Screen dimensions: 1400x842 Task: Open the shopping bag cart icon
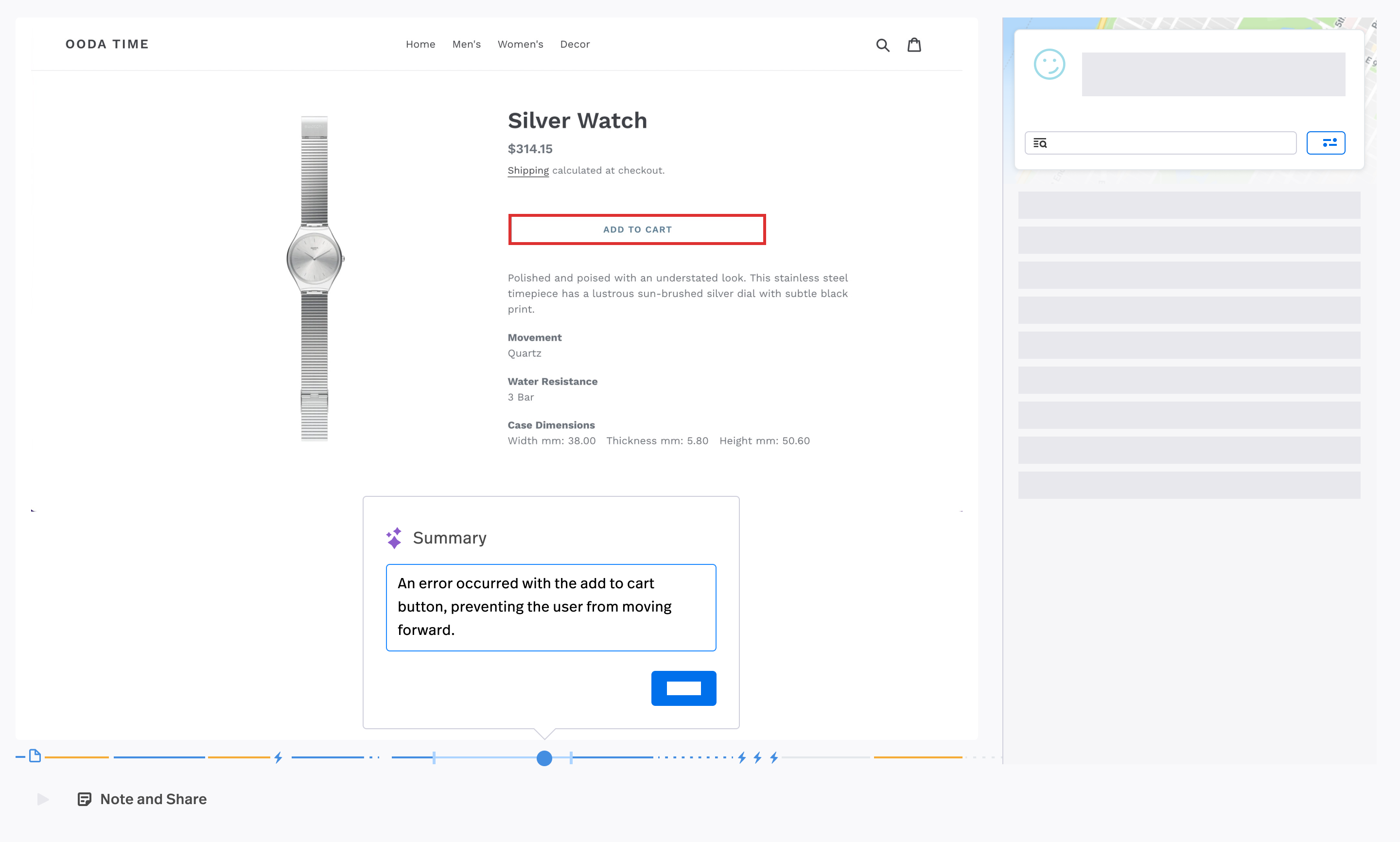pyautogui.click(x=914, y=44)
